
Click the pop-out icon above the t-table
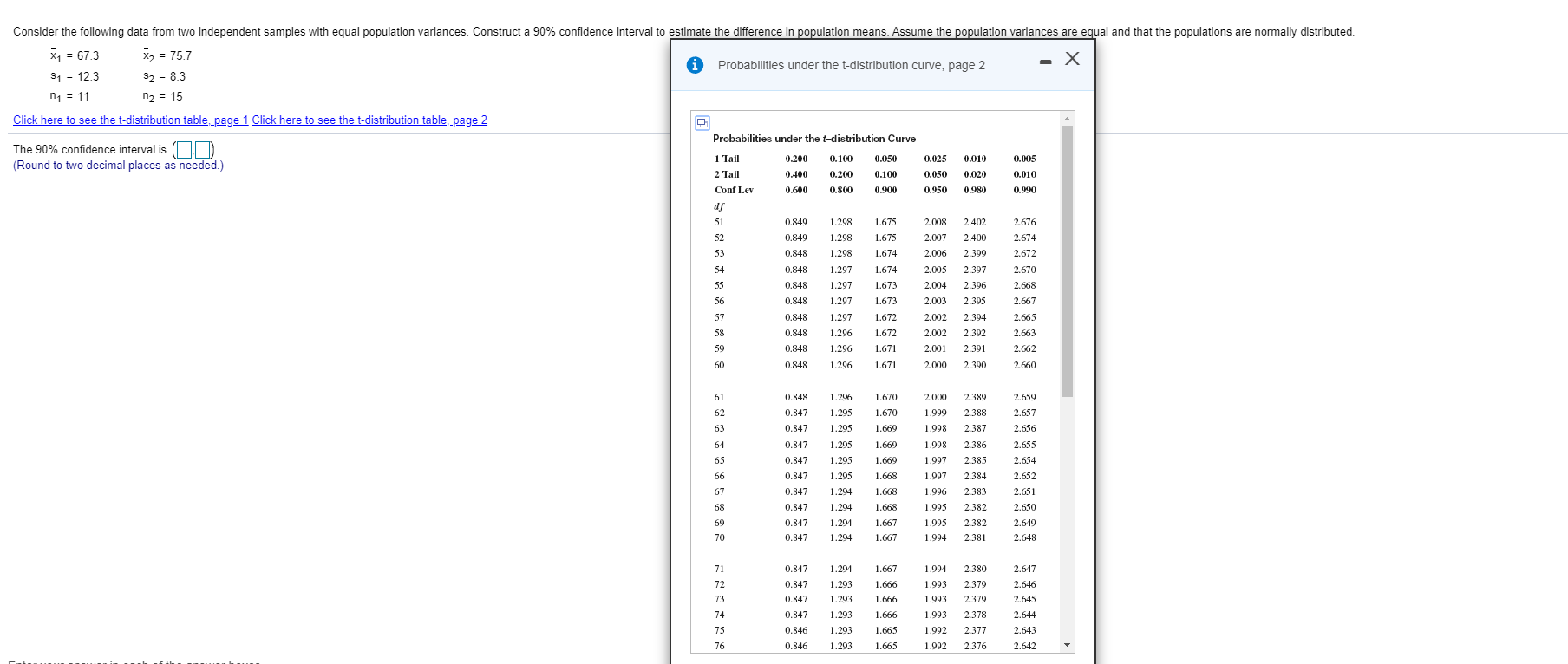pyautogui.click(x=702, y=123)
